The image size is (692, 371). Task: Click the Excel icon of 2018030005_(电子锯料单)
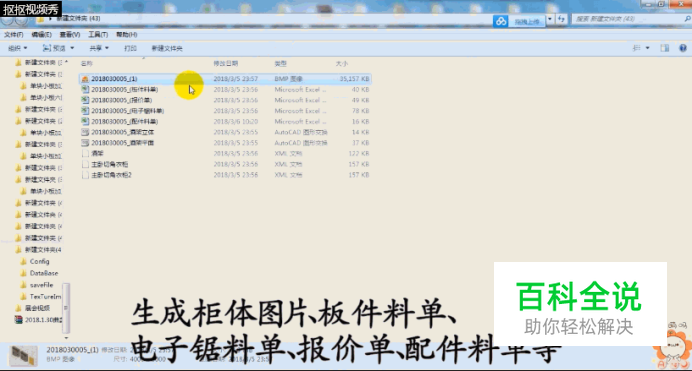click(x=85, y=111)
